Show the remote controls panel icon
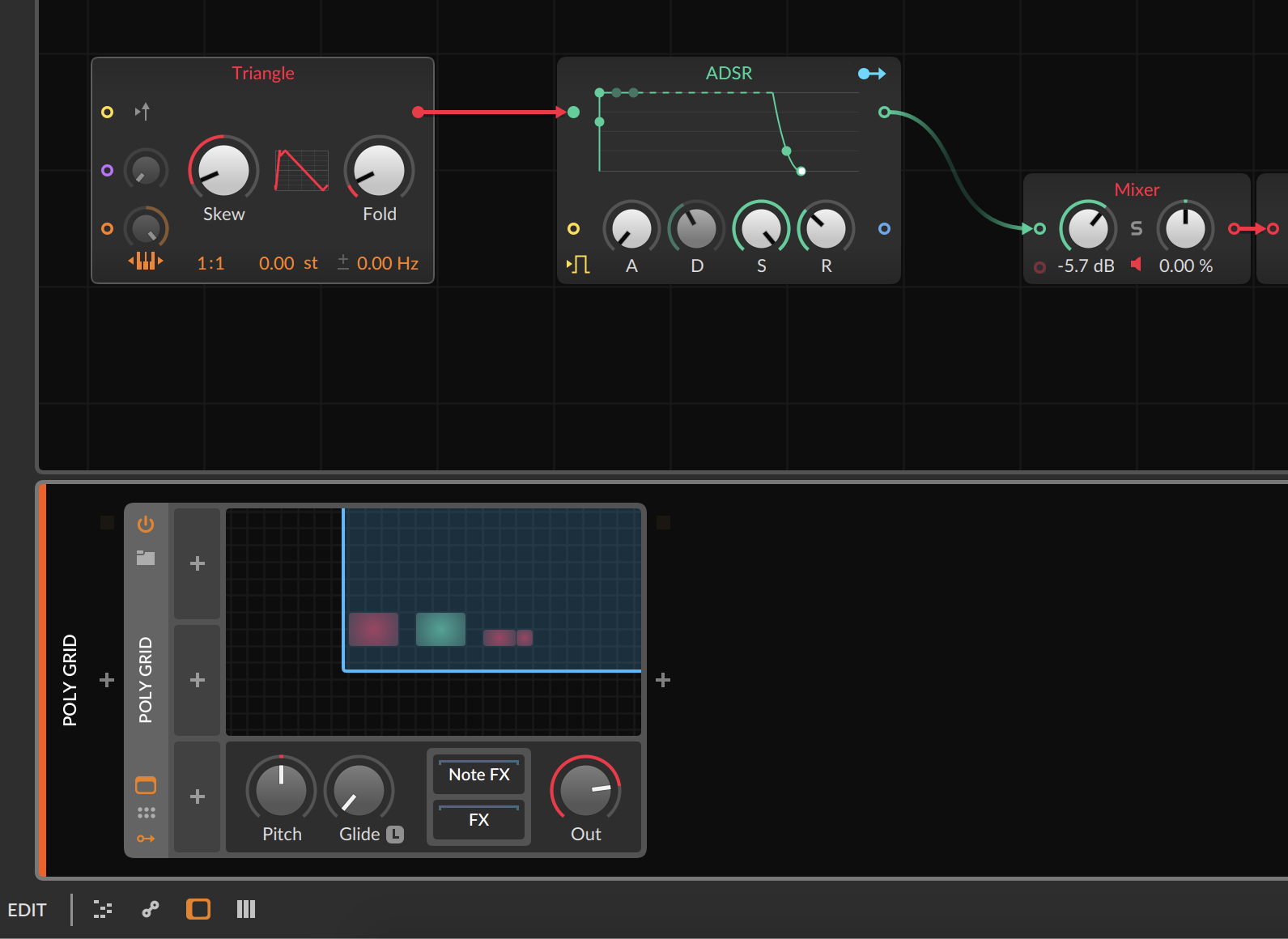Viewport: 1288px width, 939px height. (146, 785)
